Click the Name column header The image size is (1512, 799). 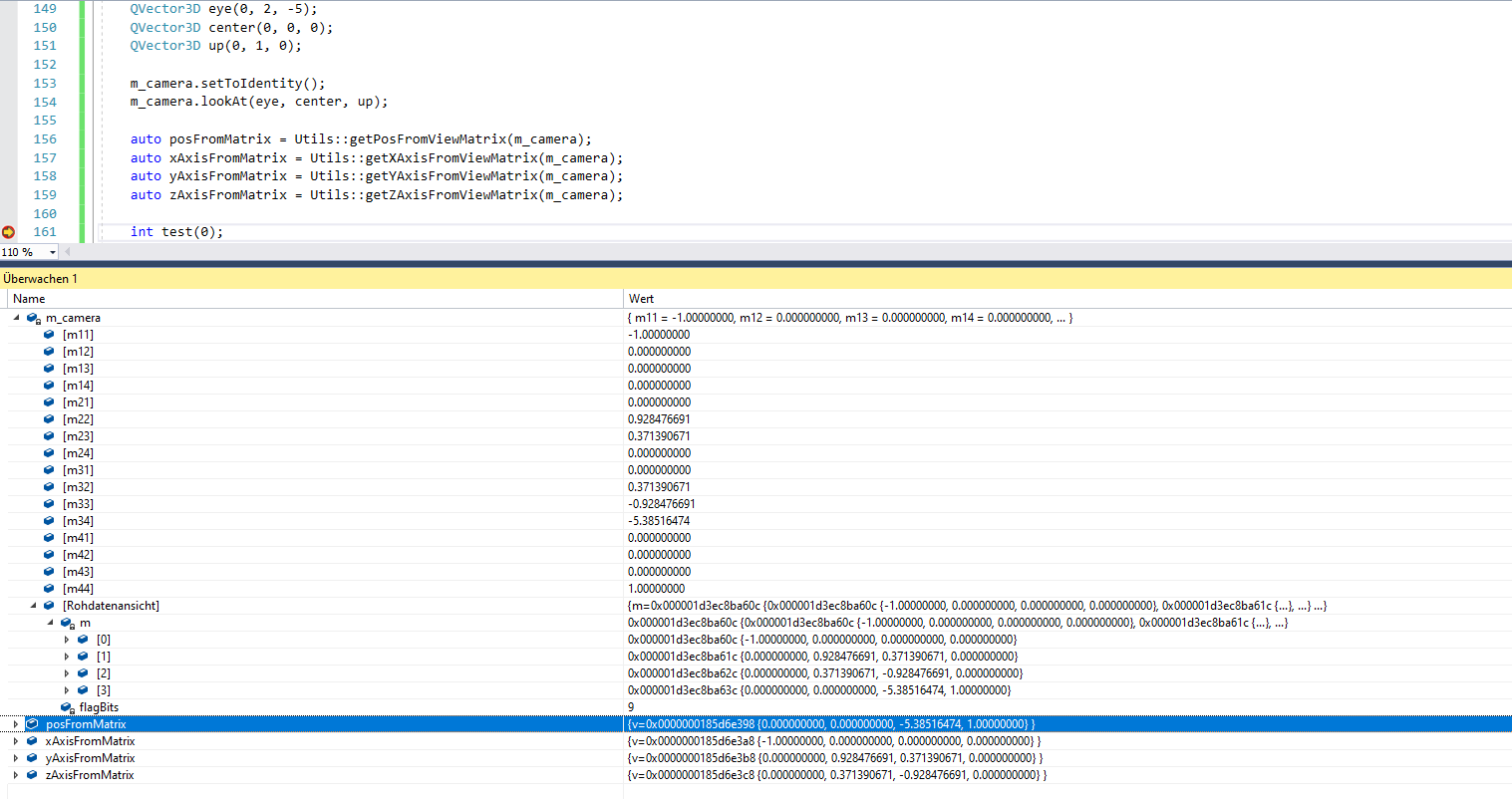29,299
